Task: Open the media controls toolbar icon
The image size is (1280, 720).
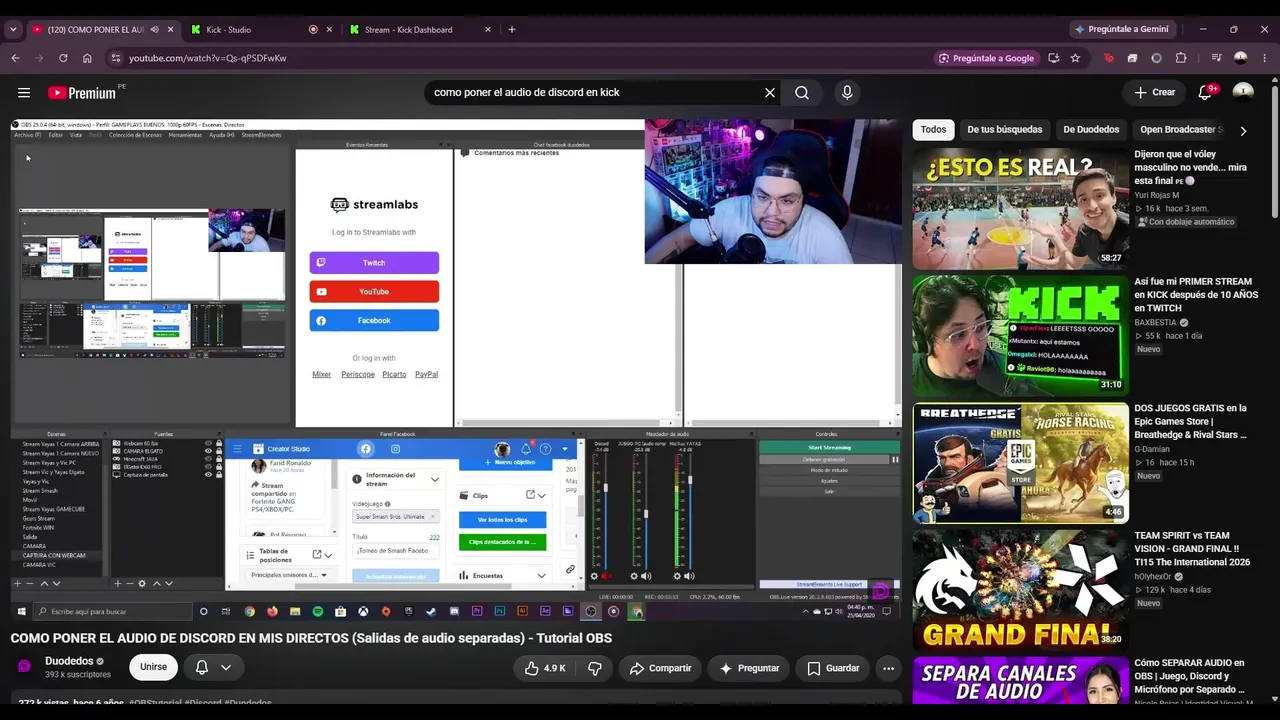Action: click(1216, 58)
